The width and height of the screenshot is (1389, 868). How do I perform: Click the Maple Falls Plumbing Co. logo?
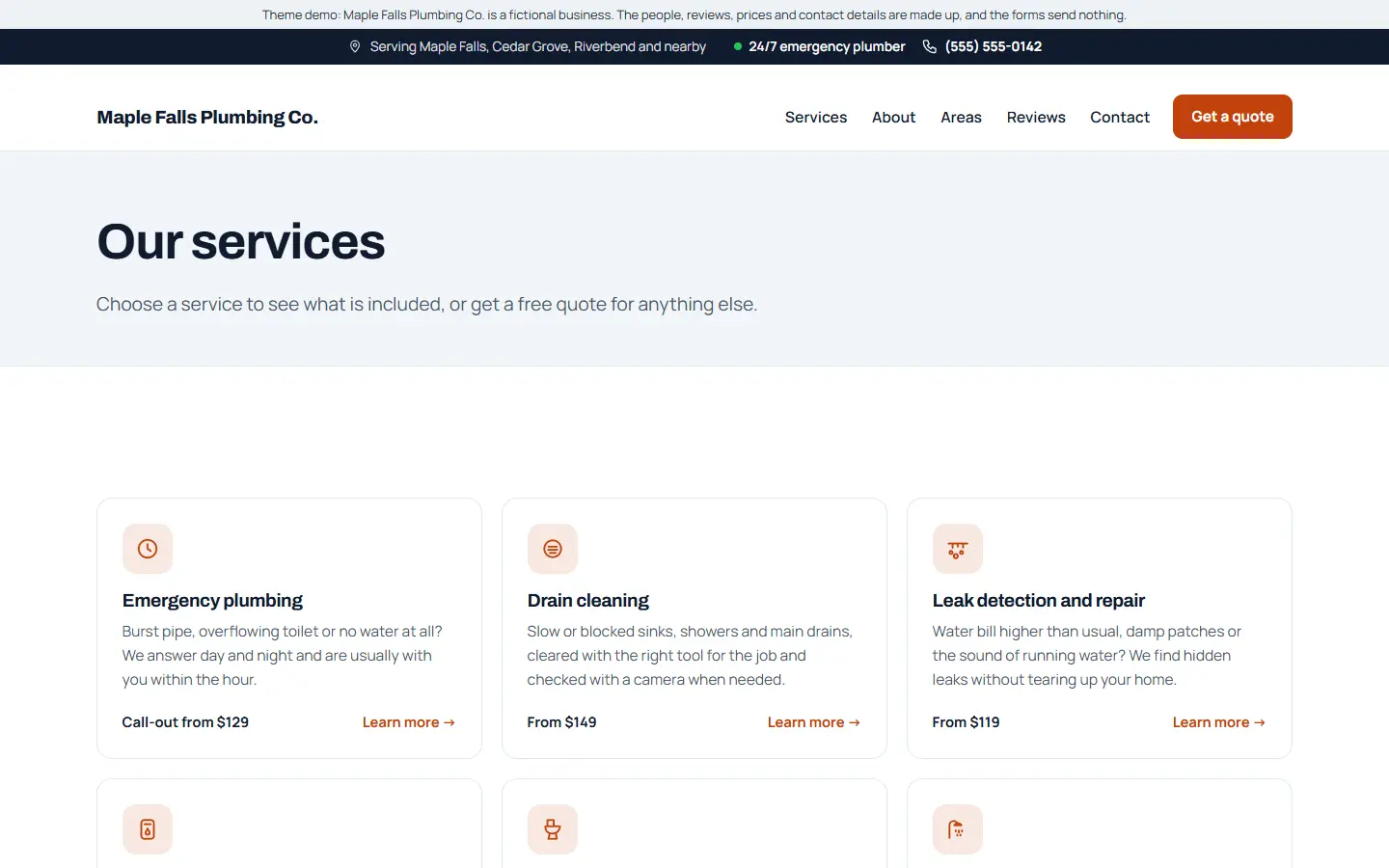(x=207, y=117)
